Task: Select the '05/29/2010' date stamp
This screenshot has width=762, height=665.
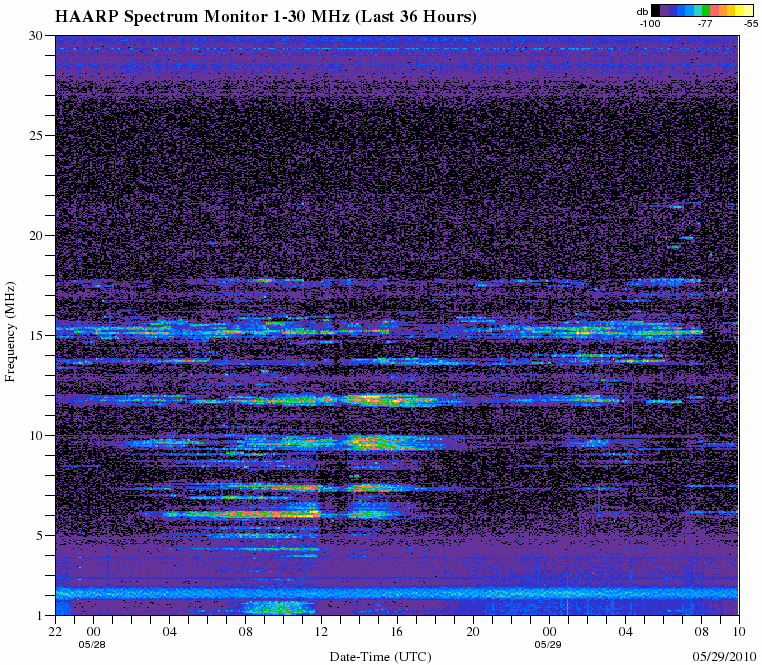Action: point(725,657)
